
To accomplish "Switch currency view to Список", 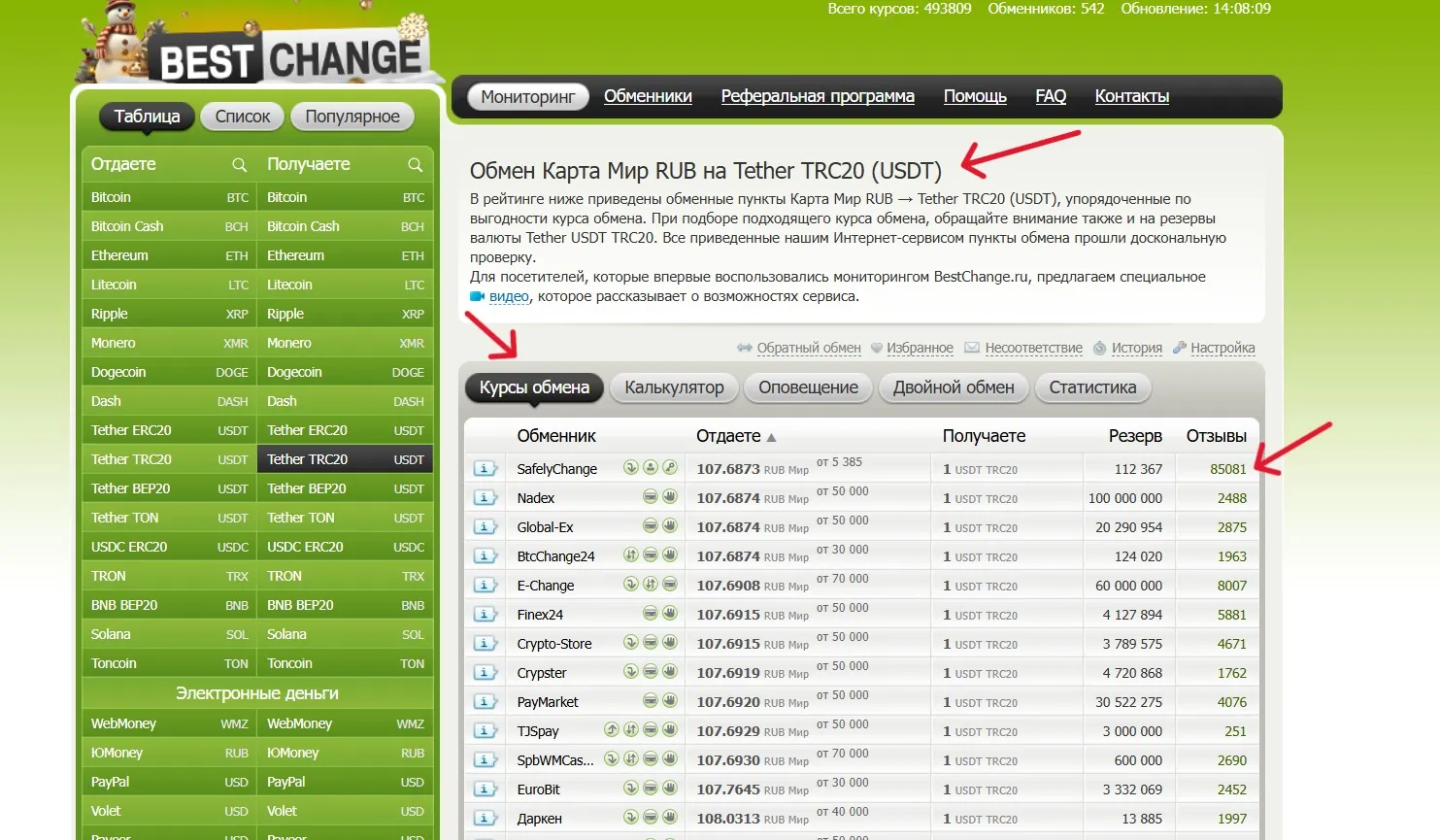I will pos(243,117).
